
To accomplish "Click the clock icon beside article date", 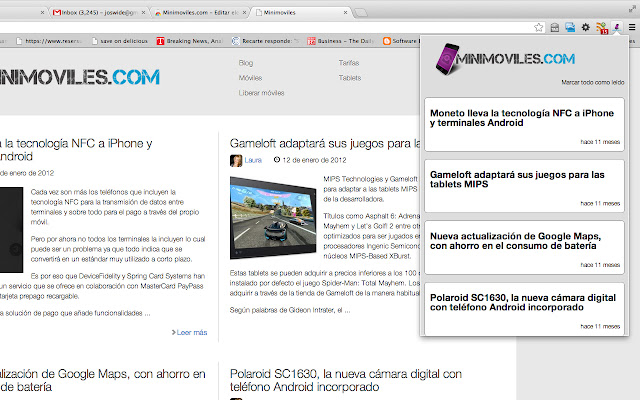I will 277,160.
